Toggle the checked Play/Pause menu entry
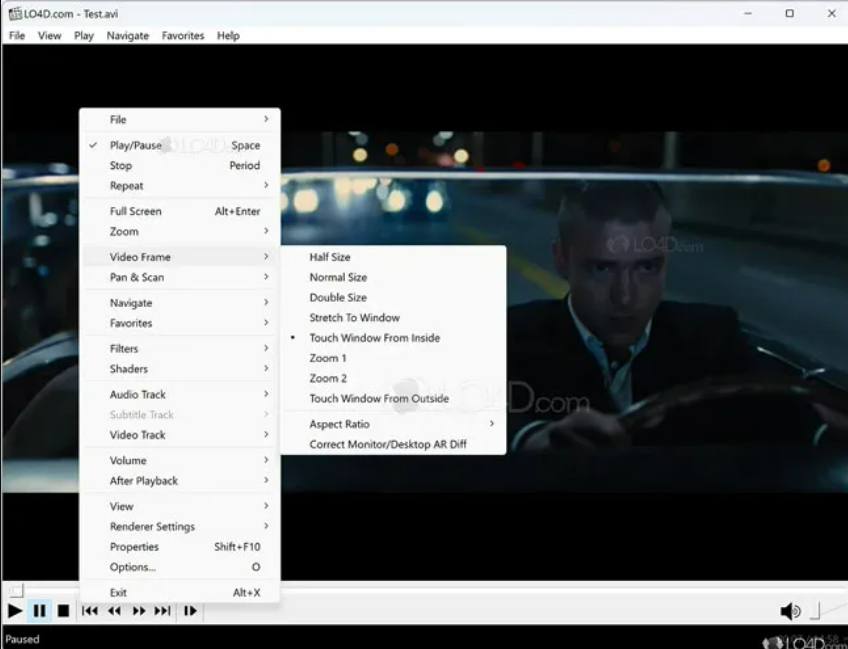The height and width of the screenshot is (649, 848). click(135, 145)
